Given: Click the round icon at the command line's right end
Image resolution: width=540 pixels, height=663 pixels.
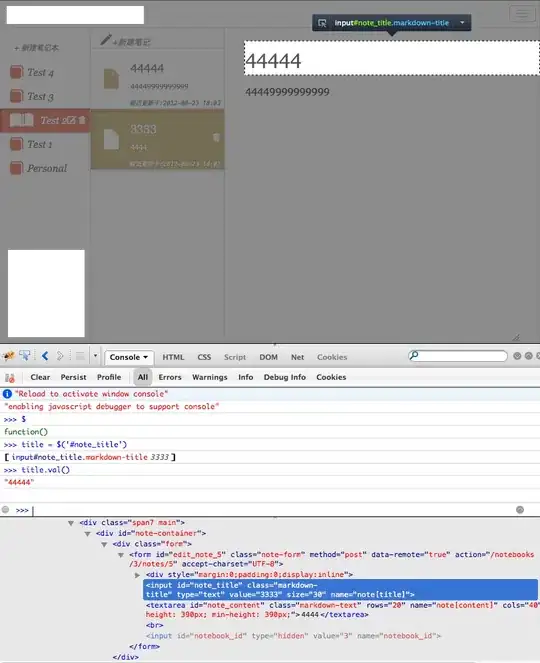Looking at the screenshot, I should 520,510.
